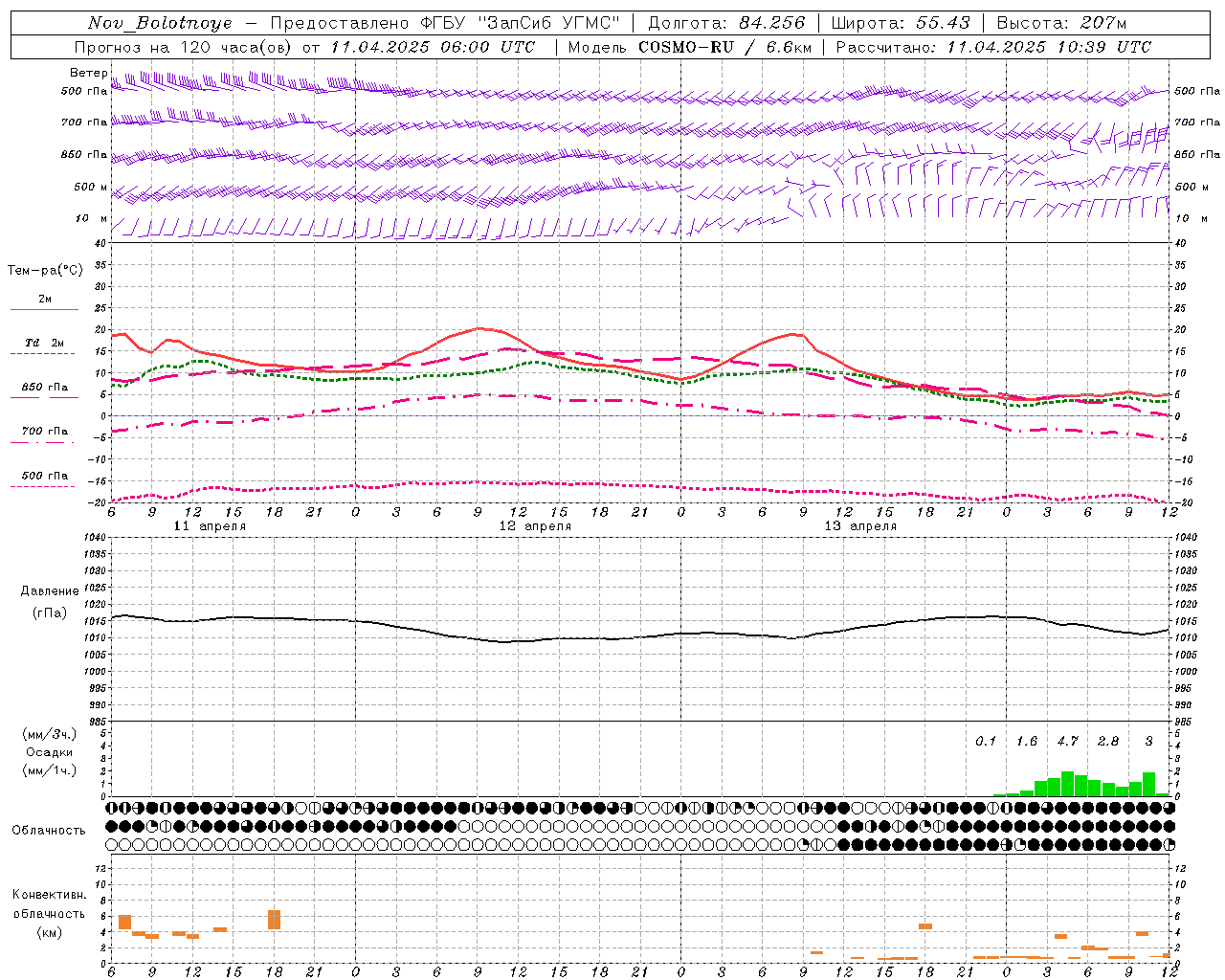Select the 500 м wind level label on the left
The width and height of the screenshot is (1225, 980).
point(91,187)
